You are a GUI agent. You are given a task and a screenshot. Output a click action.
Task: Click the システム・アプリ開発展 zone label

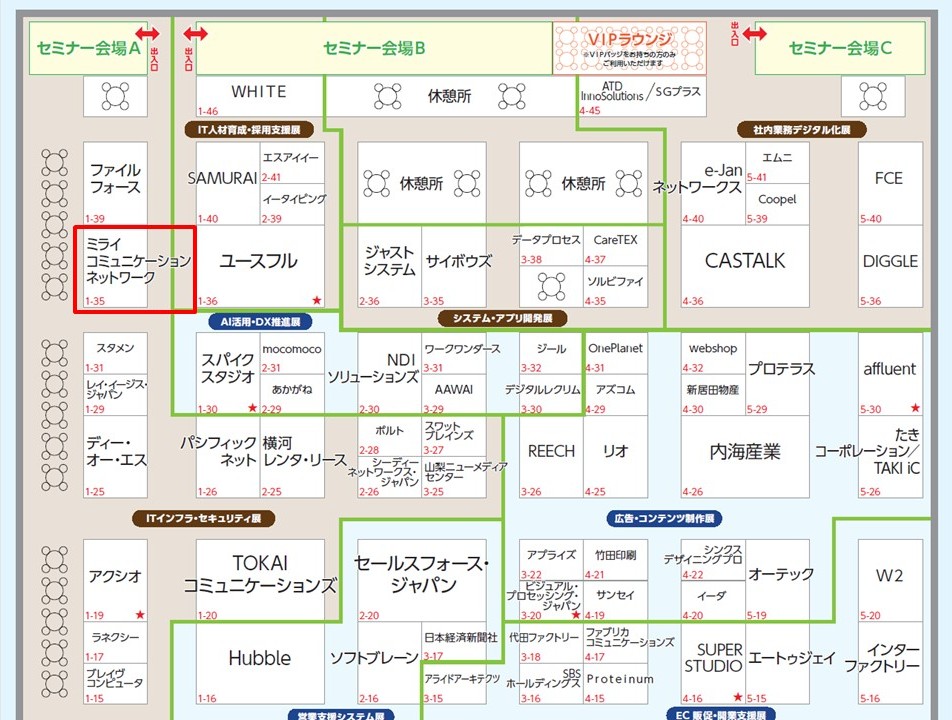[x=503, y=318]
